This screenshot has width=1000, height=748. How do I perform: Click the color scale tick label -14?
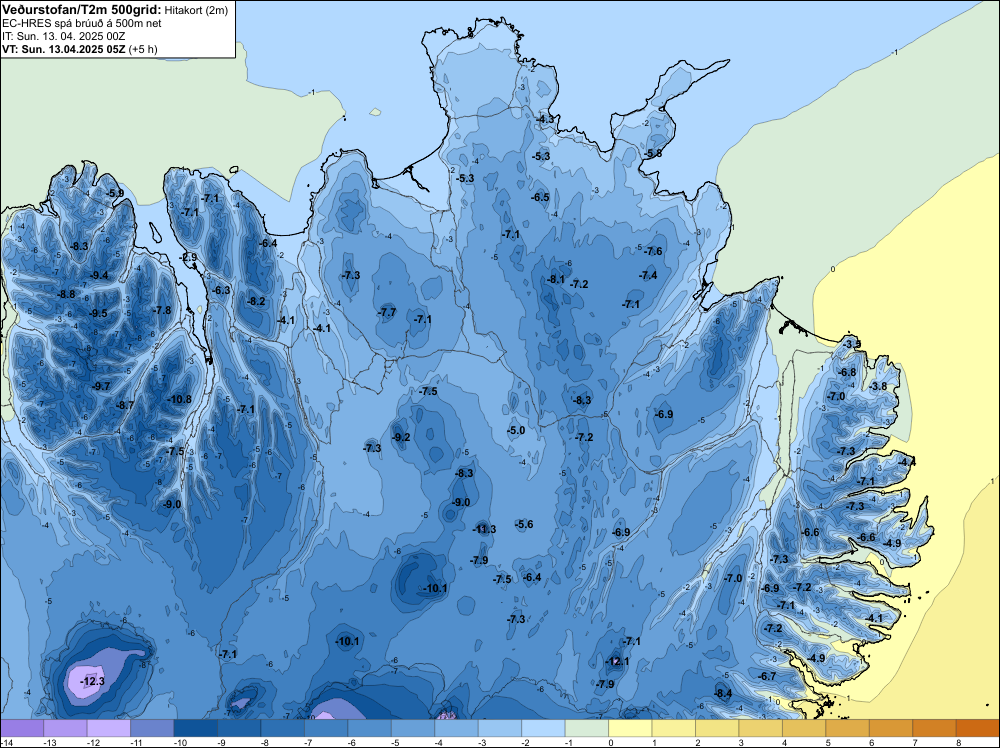point(6,742)
